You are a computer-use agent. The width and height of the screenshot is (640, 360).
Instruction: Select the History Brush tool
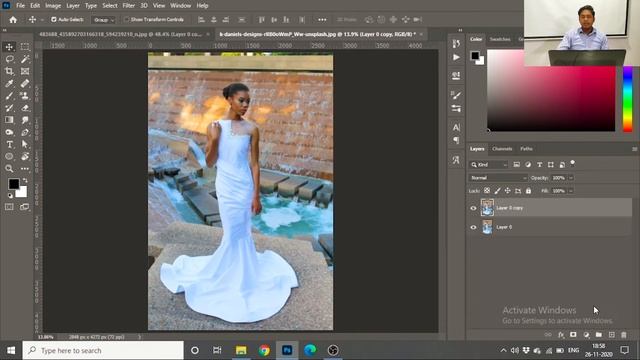(x=9, y=108)
